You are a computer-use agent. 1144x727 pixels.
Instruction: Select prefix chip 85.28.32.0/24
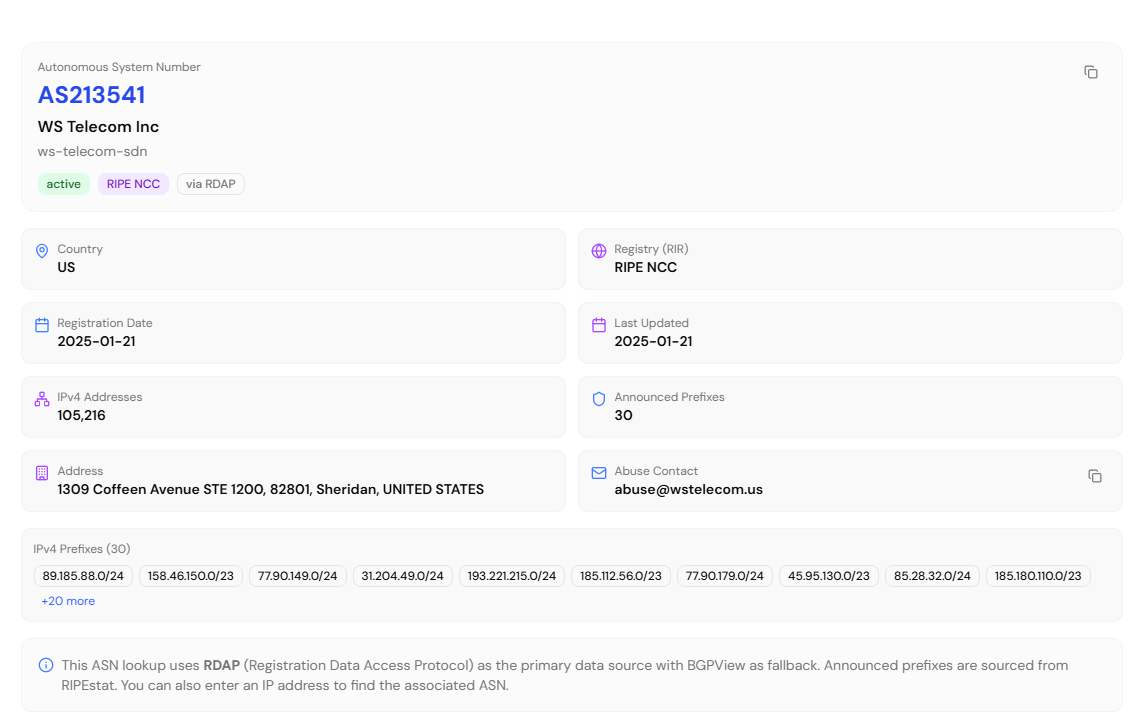click(x=932, y=576)
